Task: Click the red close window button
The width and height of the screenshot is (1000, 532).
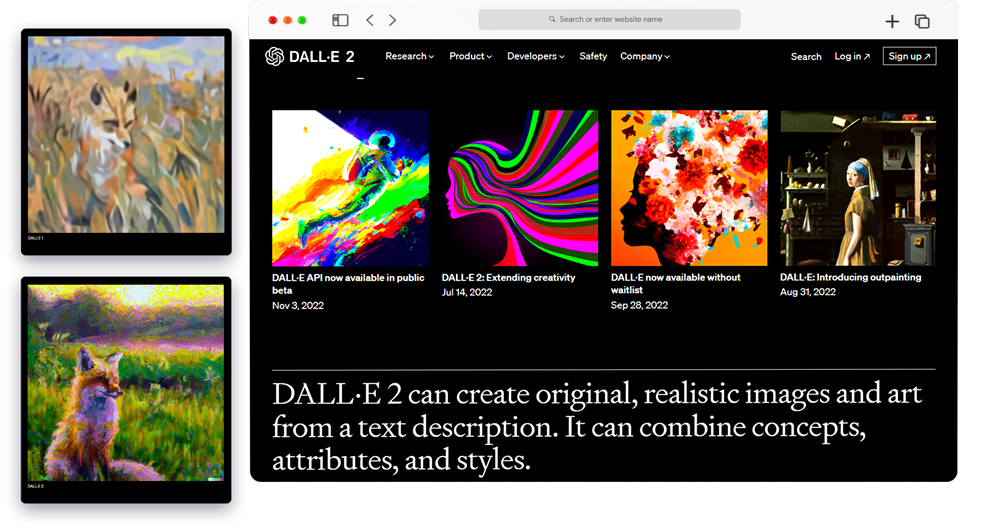Action: (272, 20)
